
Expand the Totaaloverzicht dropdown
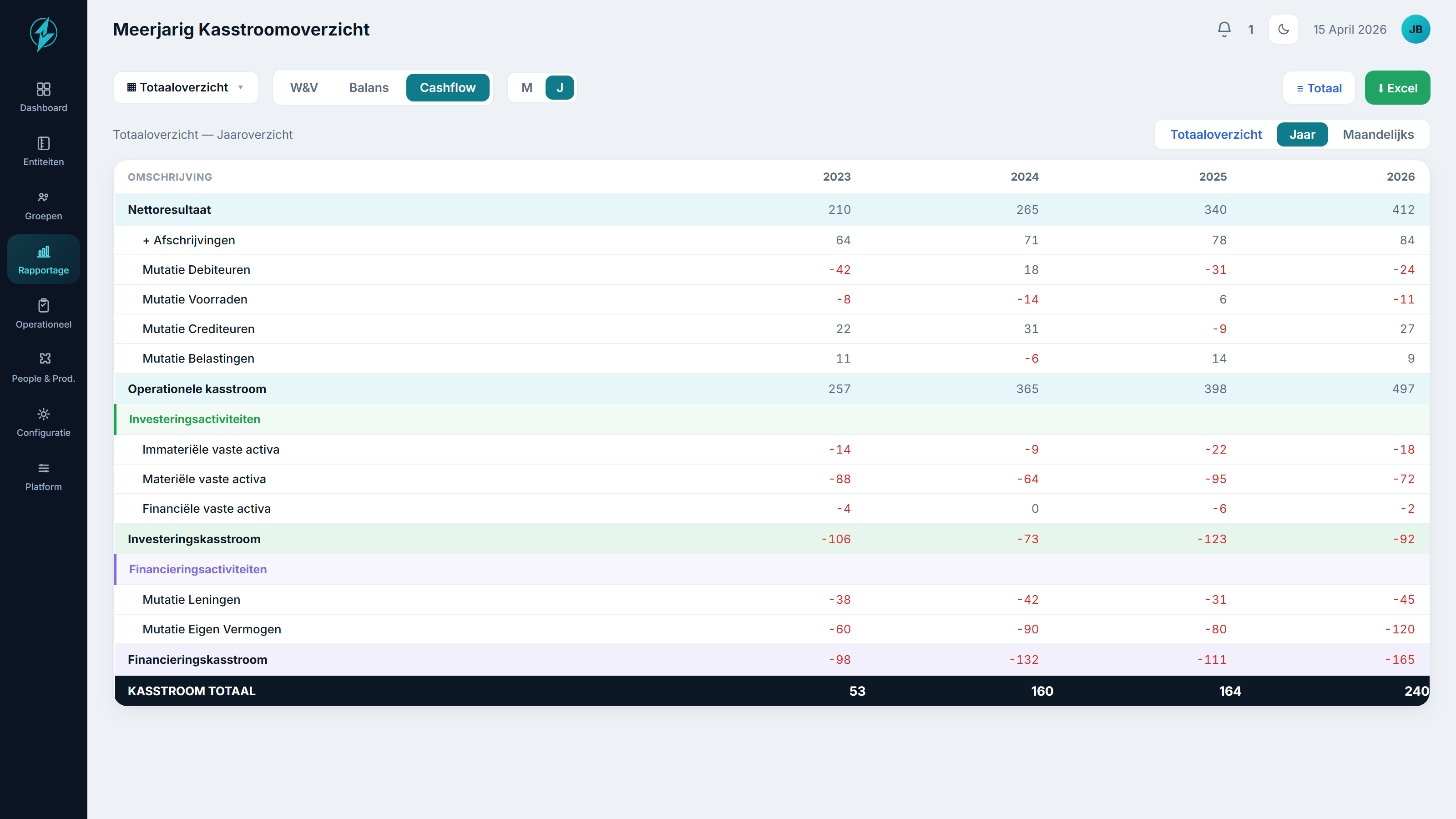point(185,88)
